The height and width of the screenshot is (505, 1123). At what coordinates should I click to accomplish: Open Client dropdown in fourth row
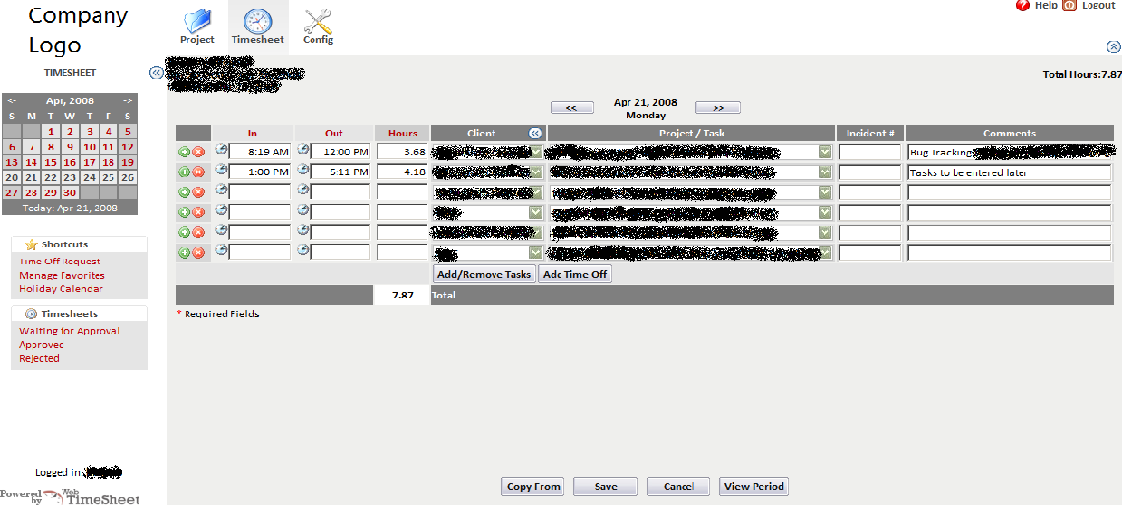[x=536, y=212]
